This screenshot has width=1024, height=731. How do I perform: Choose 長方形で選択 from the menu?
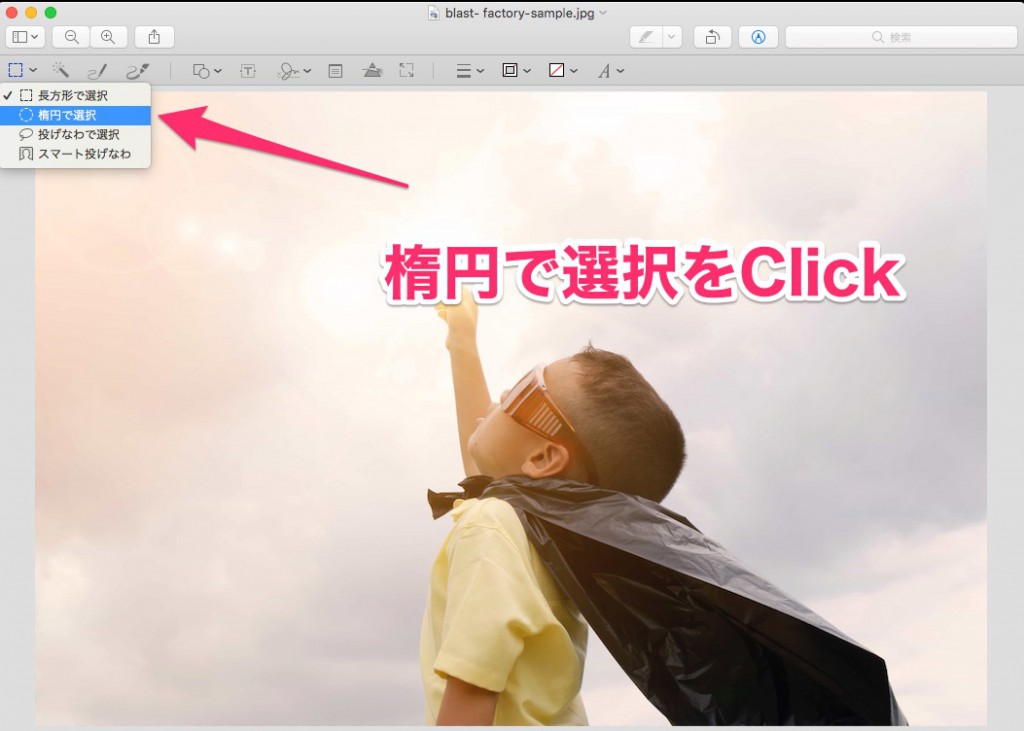76,95
